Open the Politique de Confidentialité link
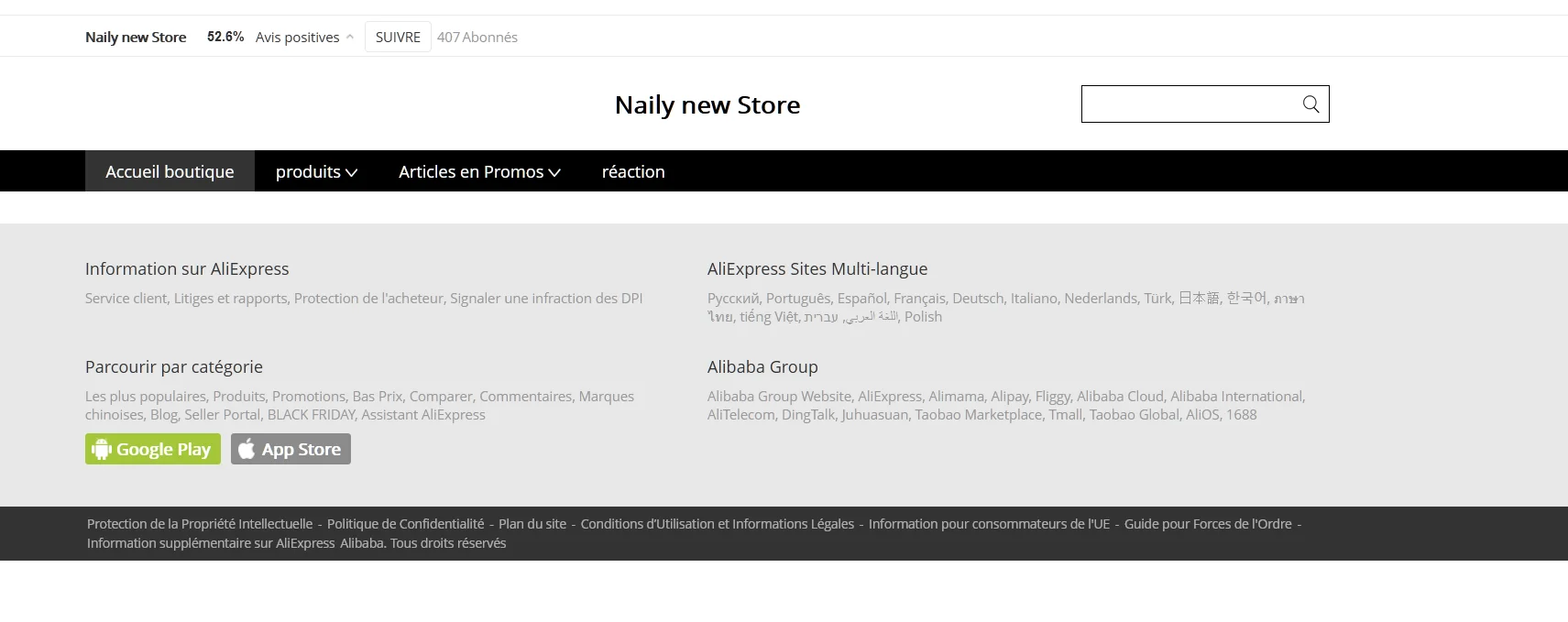 pos(405,524)
